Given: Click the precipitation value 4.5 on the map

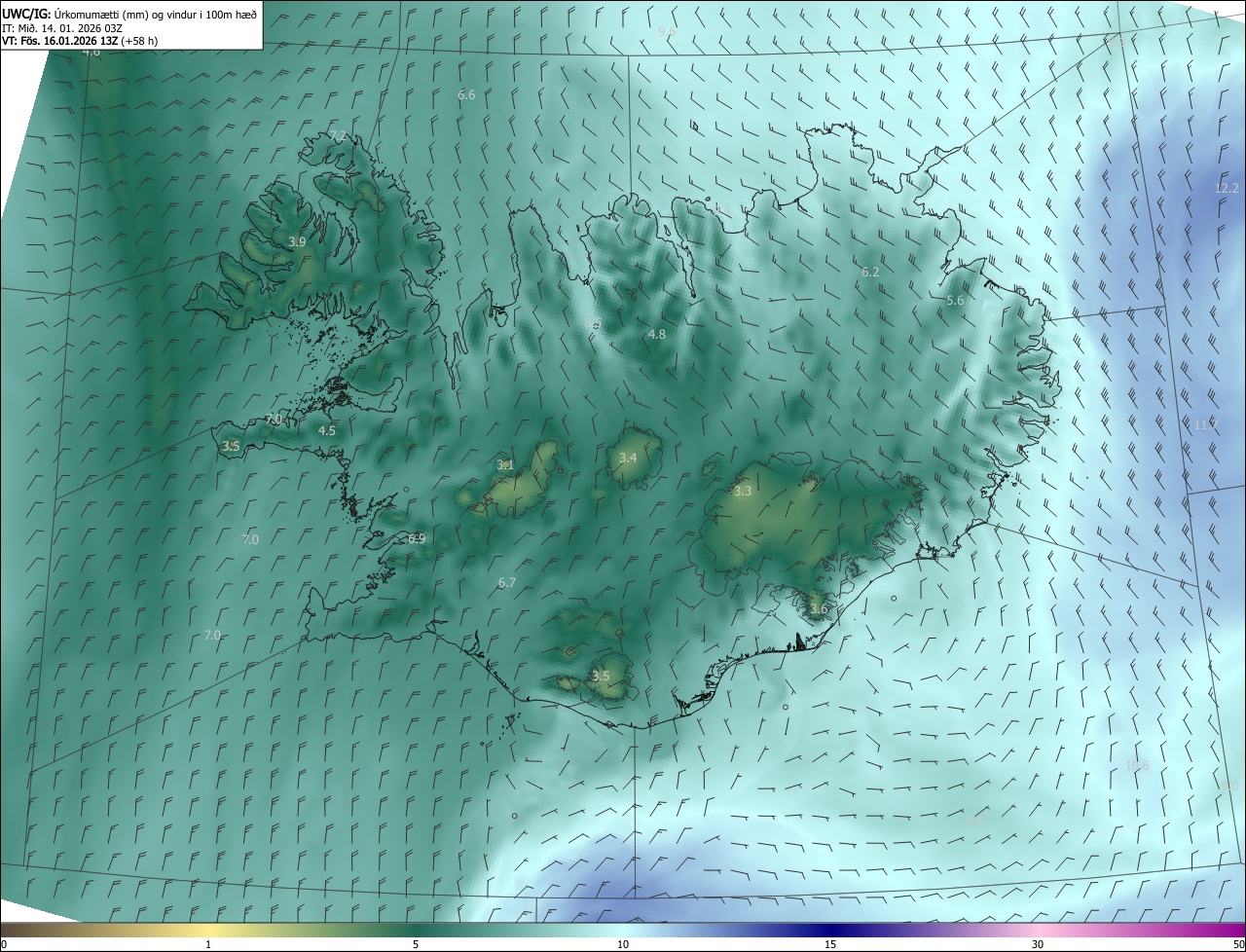Looking at the screenshot, I should point(327,430).
